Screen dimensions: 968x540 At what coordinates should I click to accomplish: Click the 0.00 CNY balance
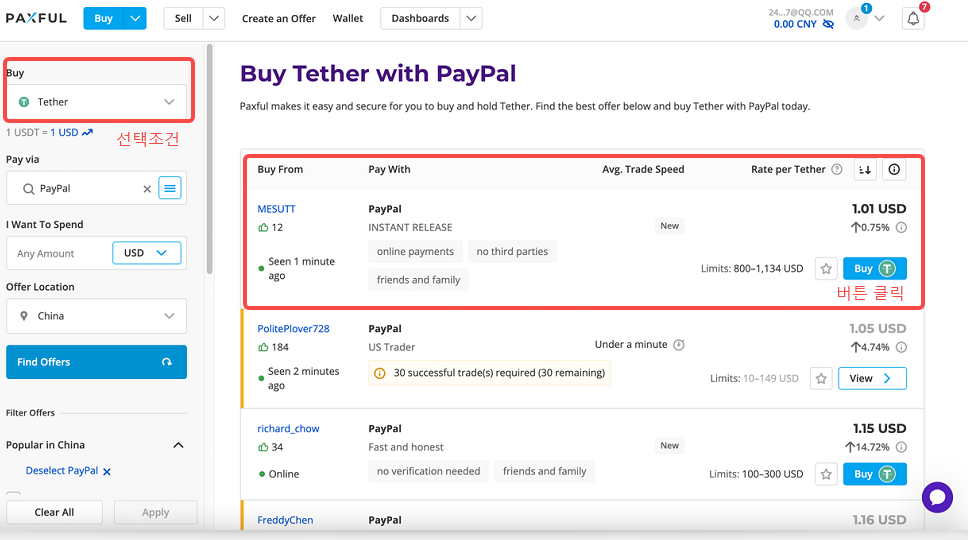coord(795,24)
